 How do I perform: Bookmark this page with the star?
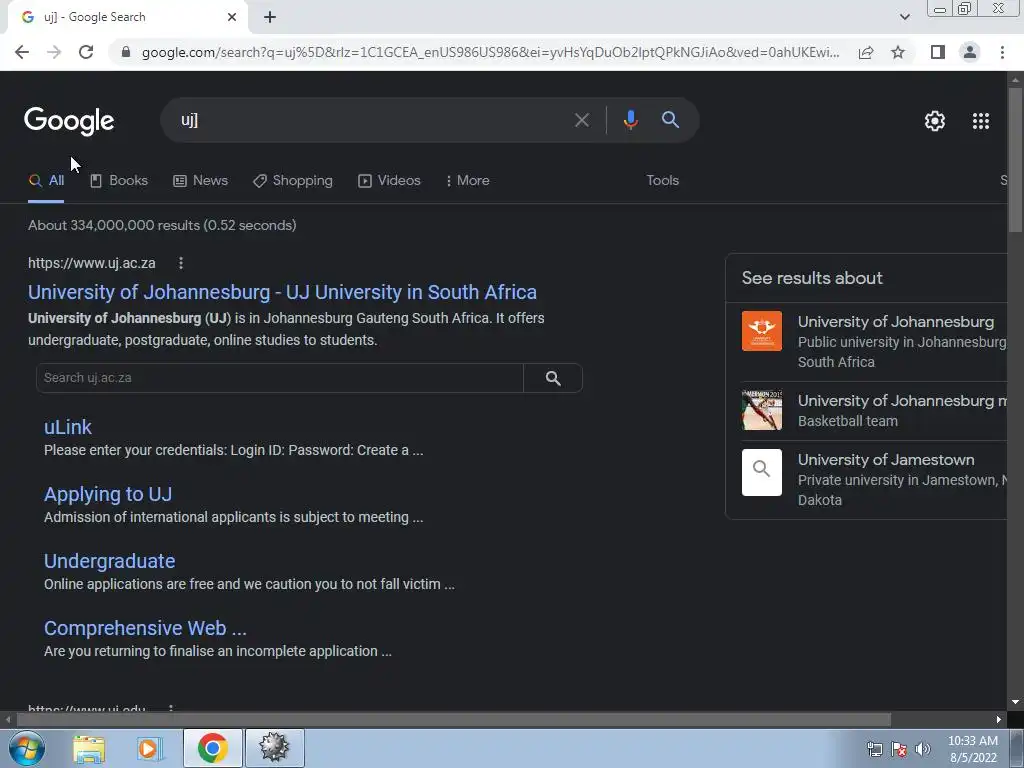click(x=898, y=52)
